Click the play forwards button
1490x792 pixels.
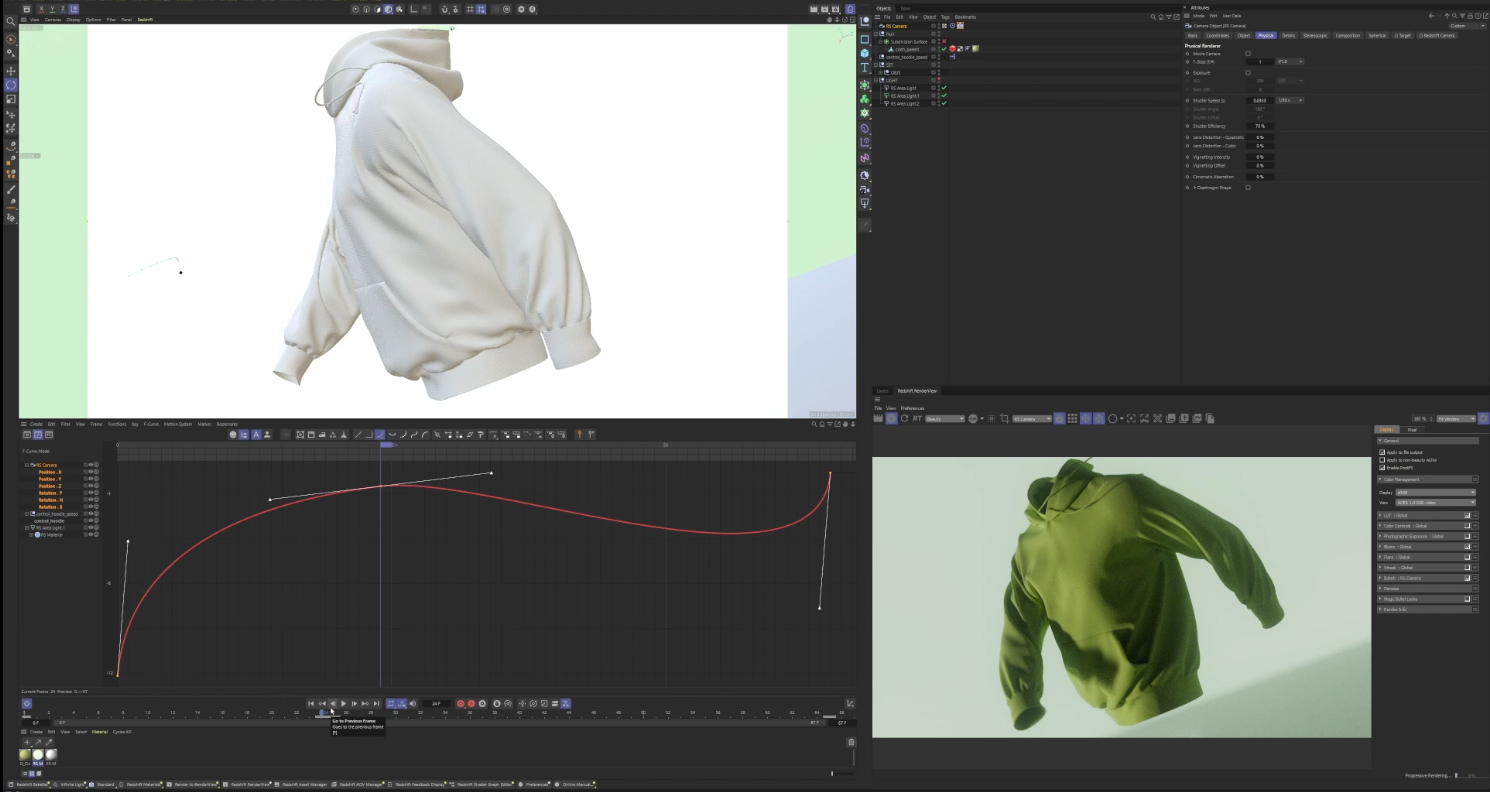344,703
